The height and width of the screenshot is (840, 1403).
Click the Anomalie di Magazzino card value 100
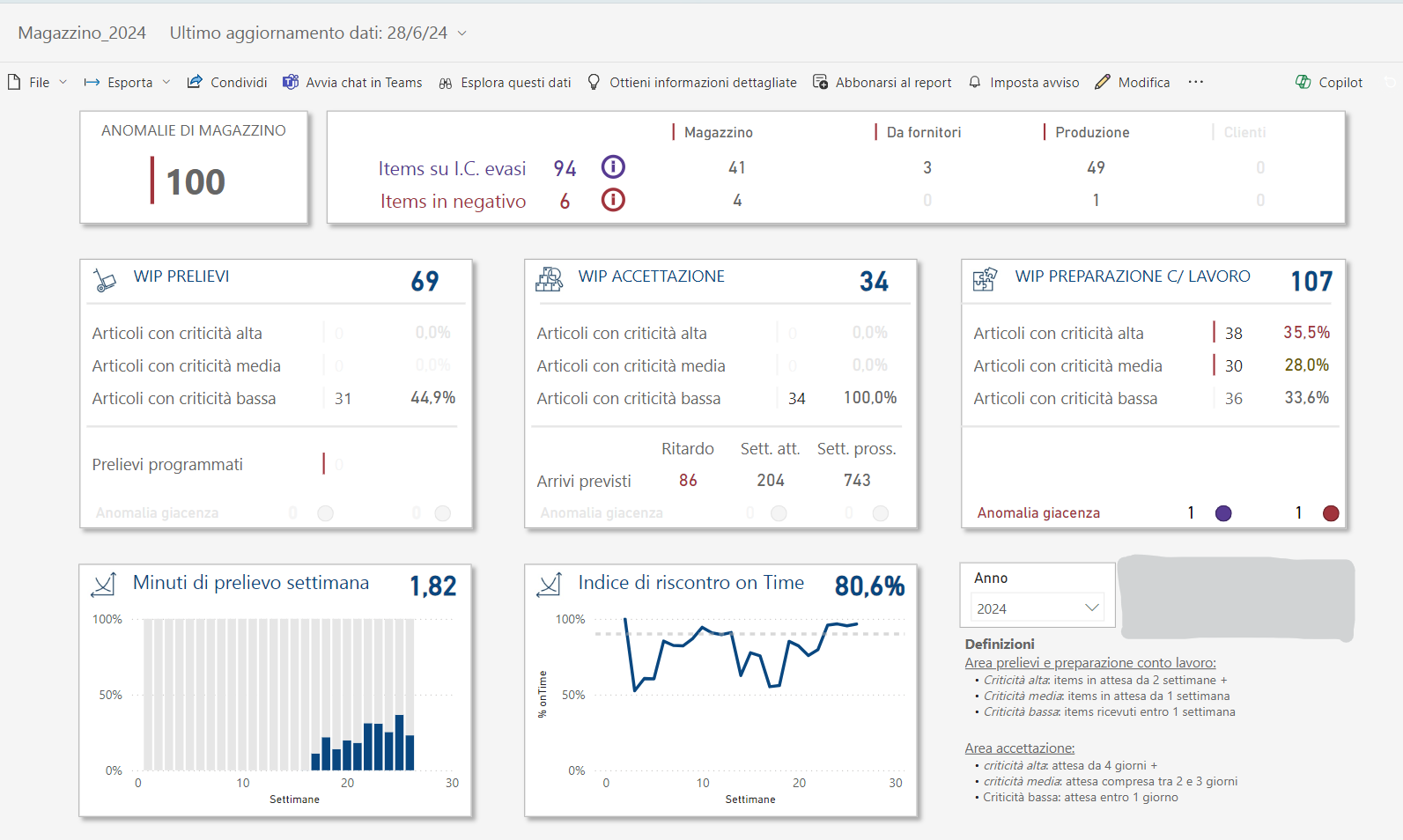click(x=196, y=182)
